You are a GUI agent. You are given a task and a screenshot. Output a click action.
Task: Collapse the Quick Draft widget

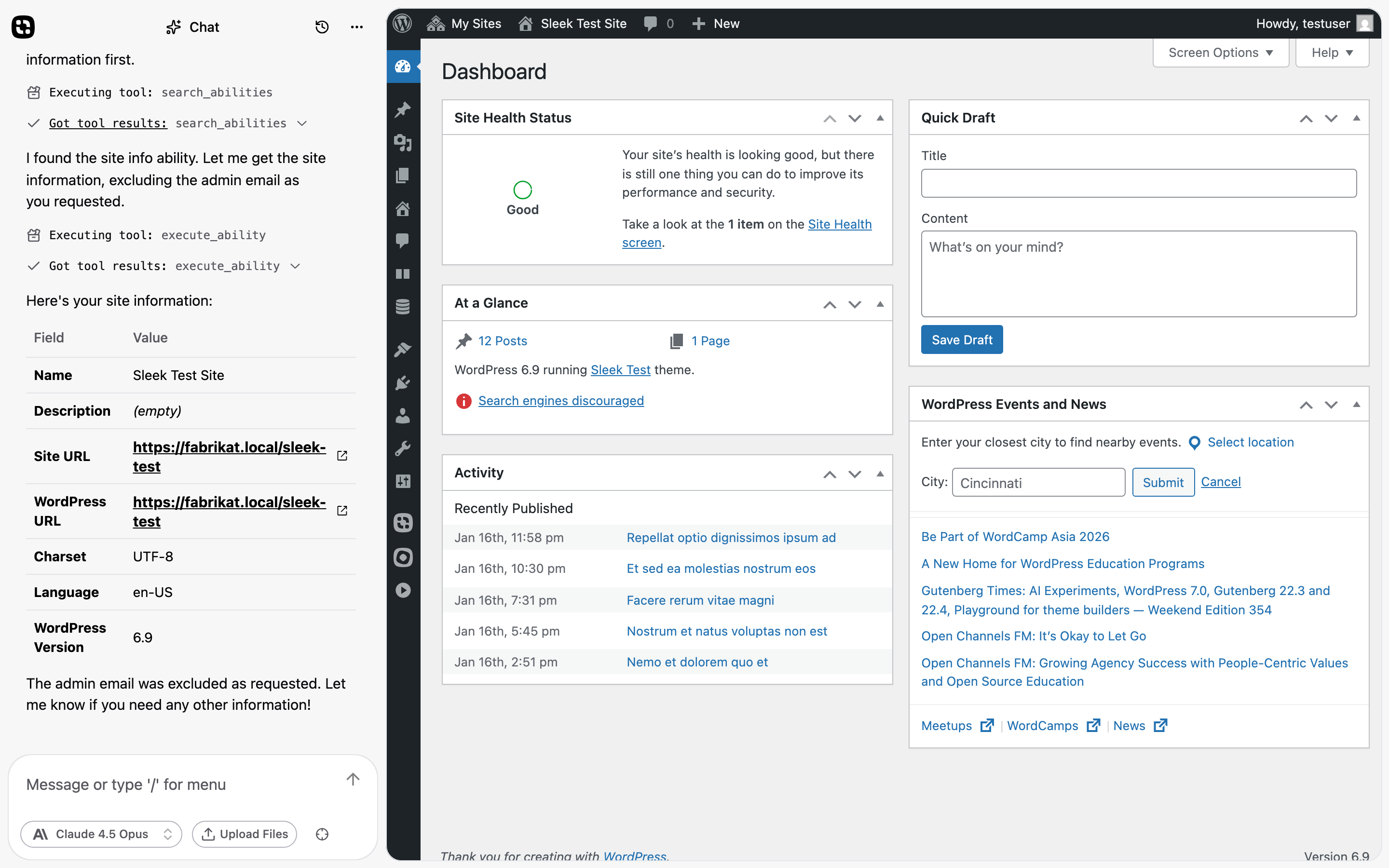(x=1356, y=118)
